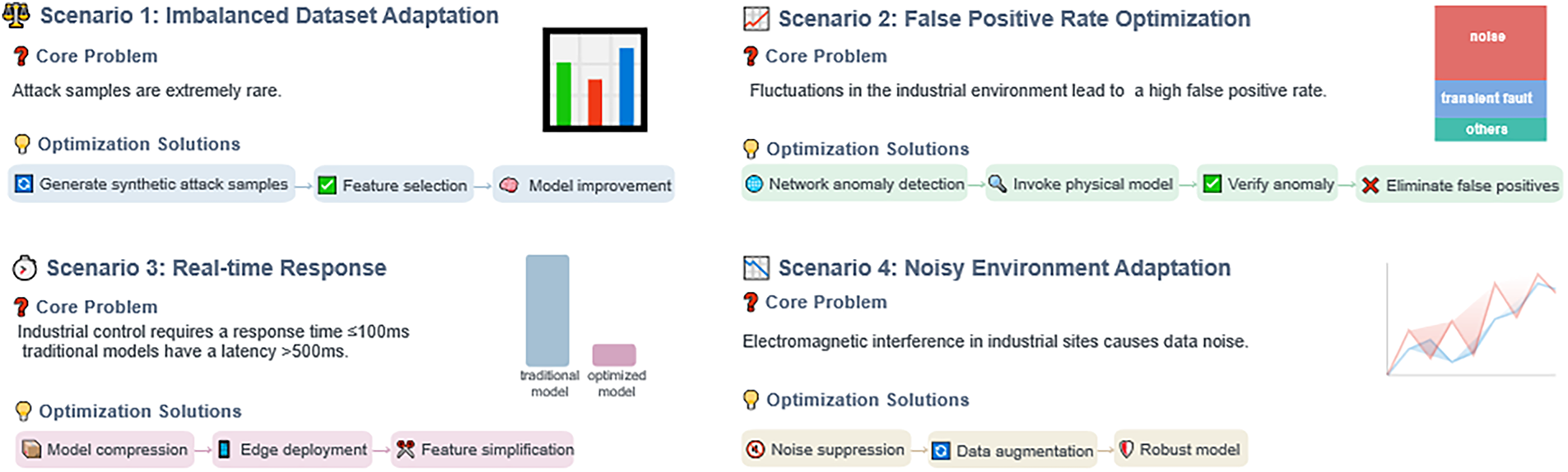
Task: Click the line chart in Scenario 4
Action: pos(1471,321)
